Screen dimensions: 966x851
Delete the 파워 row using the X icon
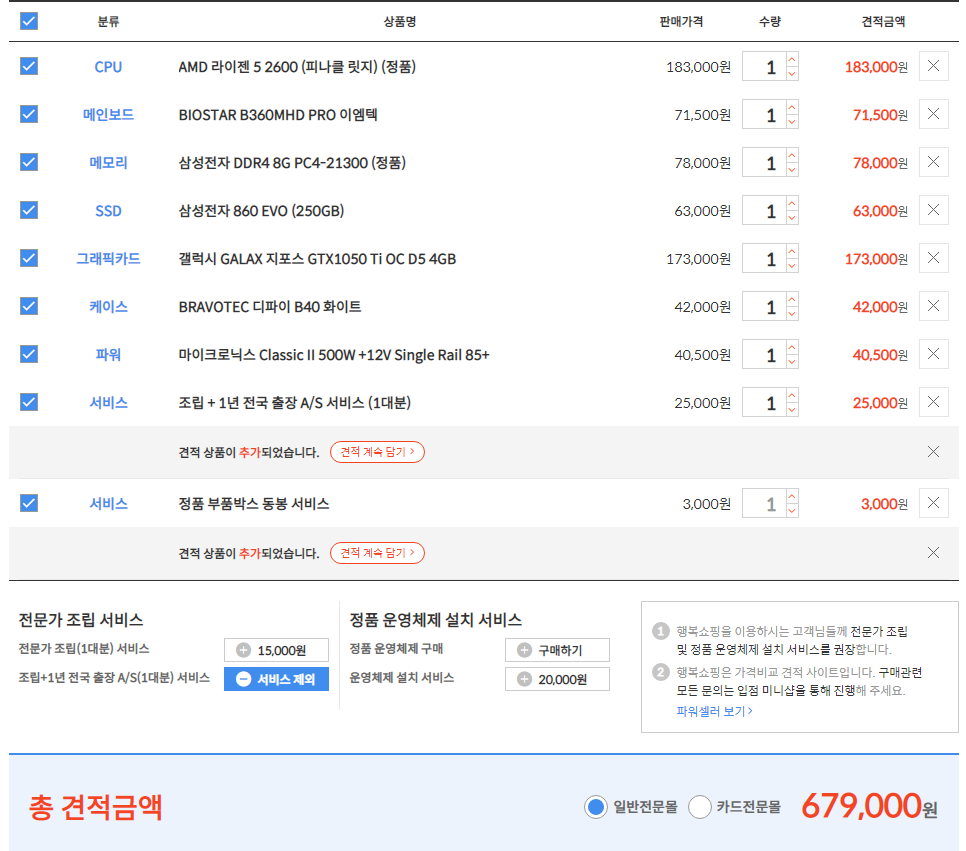click(933, 354)
